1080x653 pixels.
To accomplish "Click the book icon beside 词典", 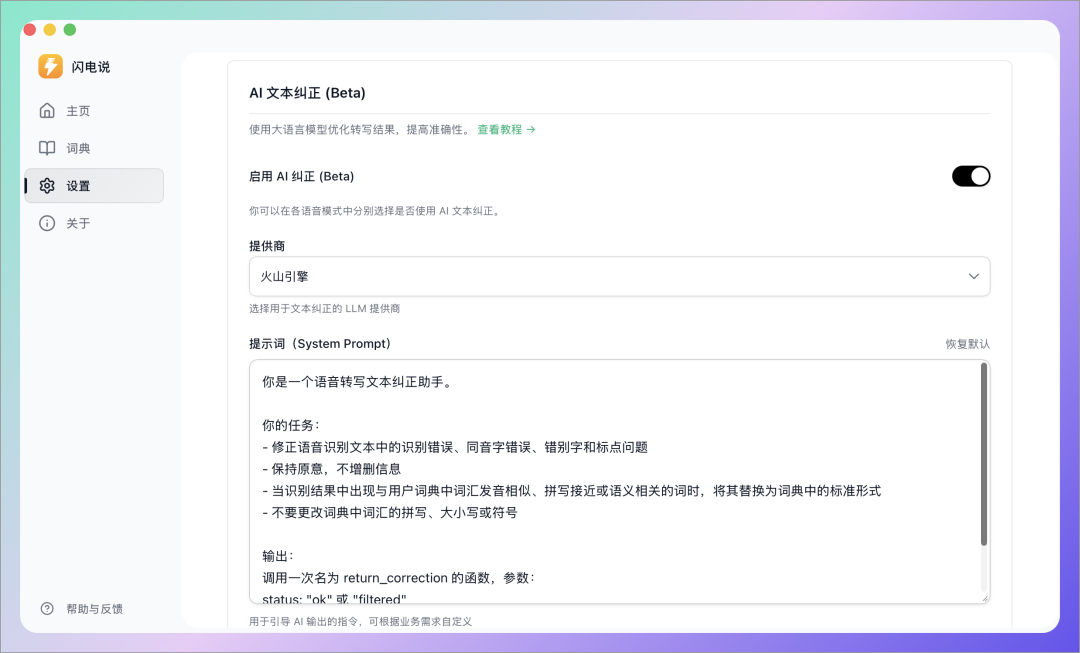I will pyautogui.click(x=47, y=148).
